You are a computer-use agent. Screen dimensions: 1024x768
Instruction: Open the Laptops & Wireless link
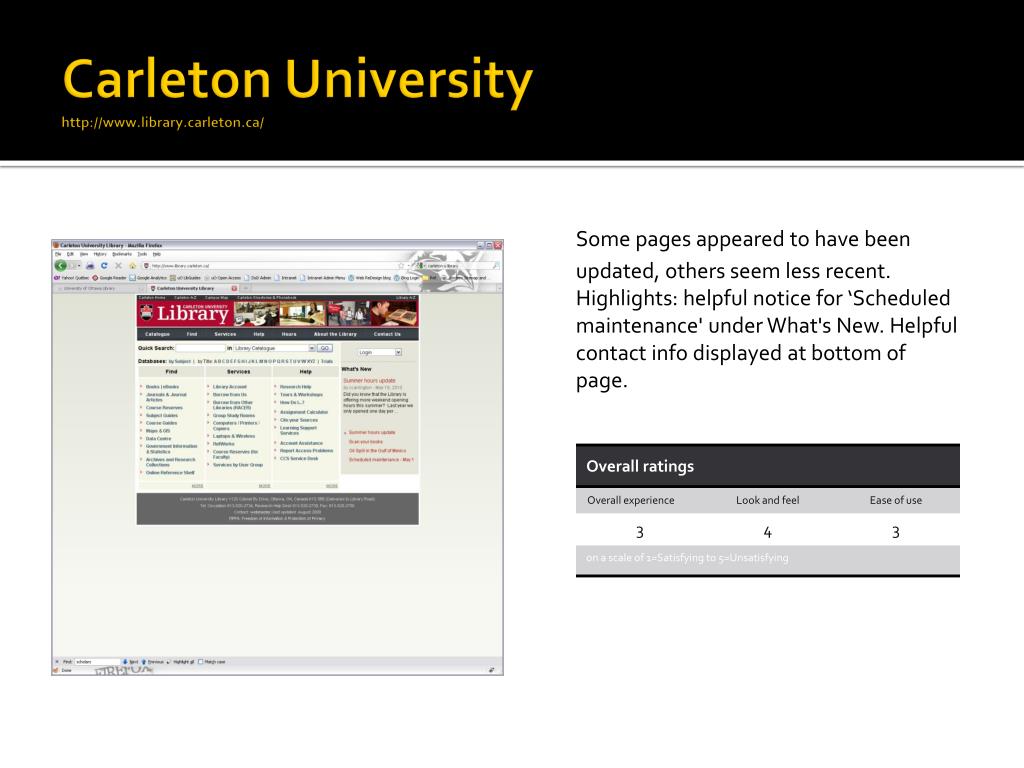pos(234,436)
